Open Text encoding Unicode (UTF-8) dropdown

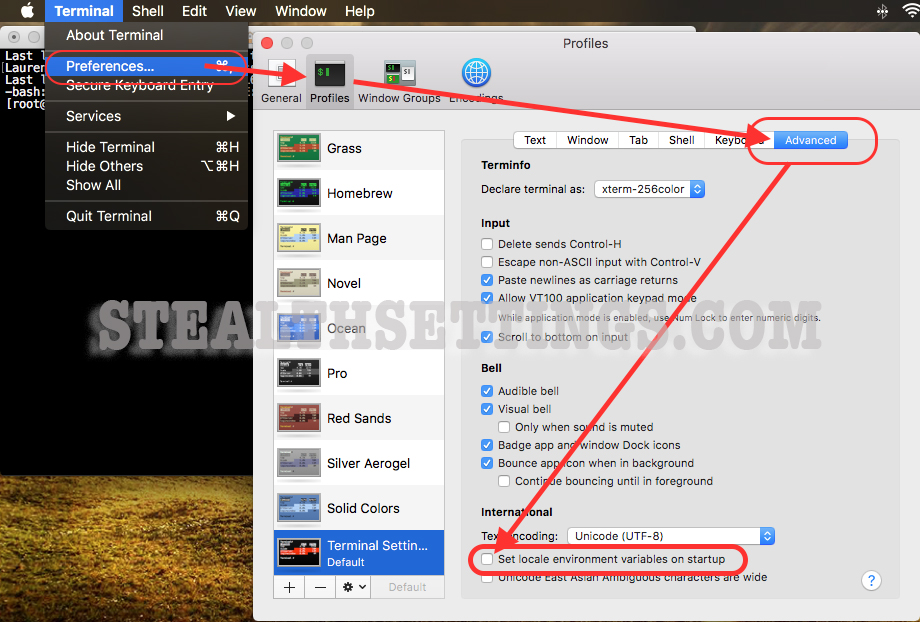click(x=670, y=536)
